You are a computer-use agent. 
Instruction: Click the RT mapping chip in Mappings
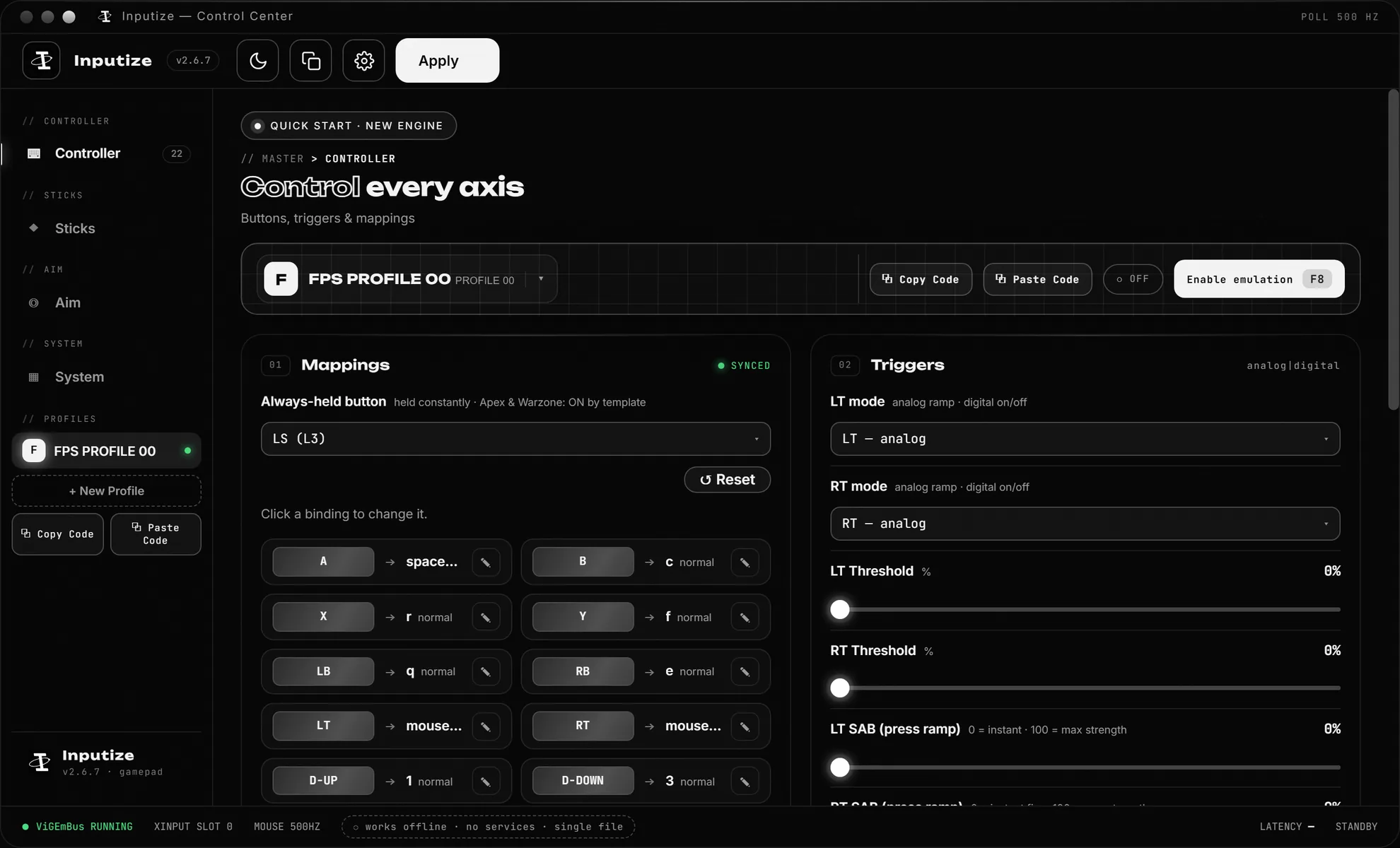(583, 726)
